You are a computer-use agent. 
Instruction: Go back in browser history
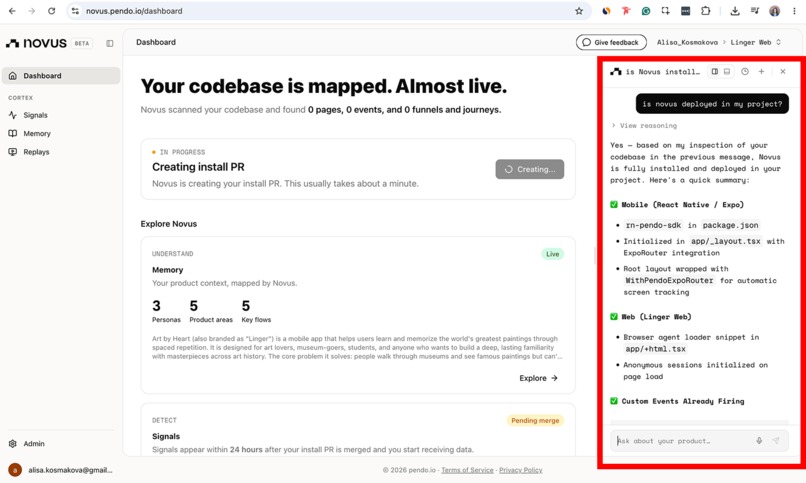click(12, 11)
